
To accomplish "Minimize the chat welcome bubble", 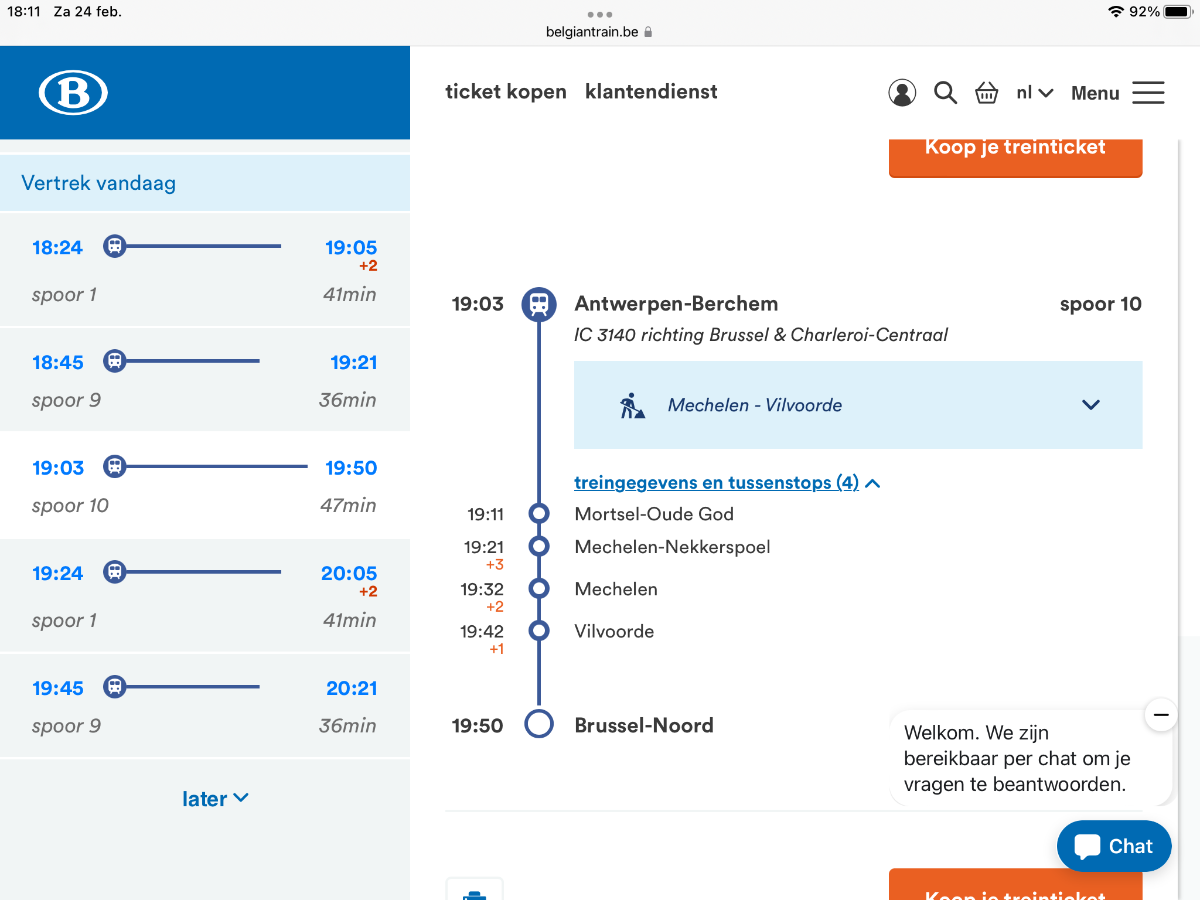I will 1160,715.
